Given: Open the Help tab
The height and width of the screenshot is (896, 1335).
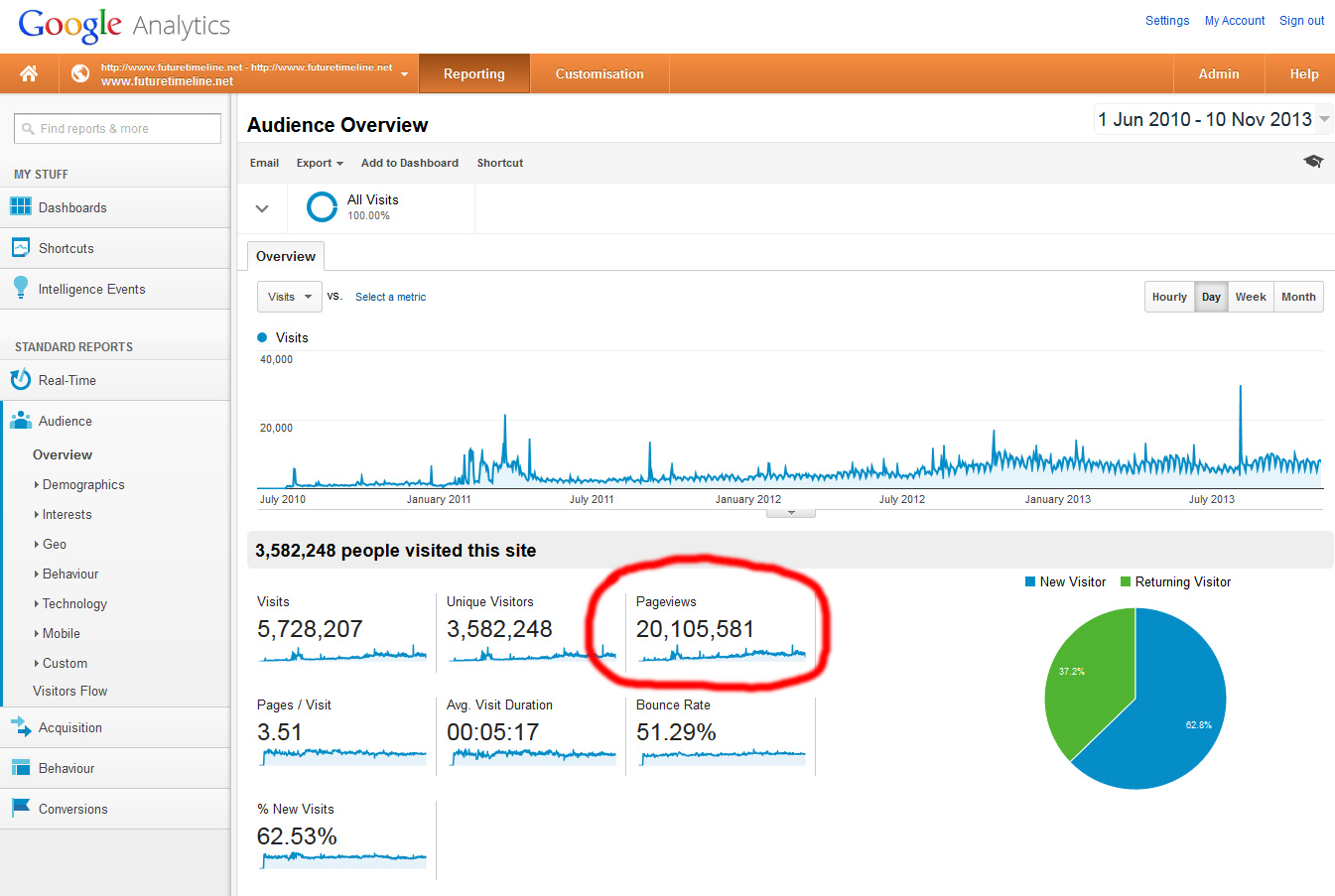Looking at the screenshot, I should click(x=1304, y=73).
